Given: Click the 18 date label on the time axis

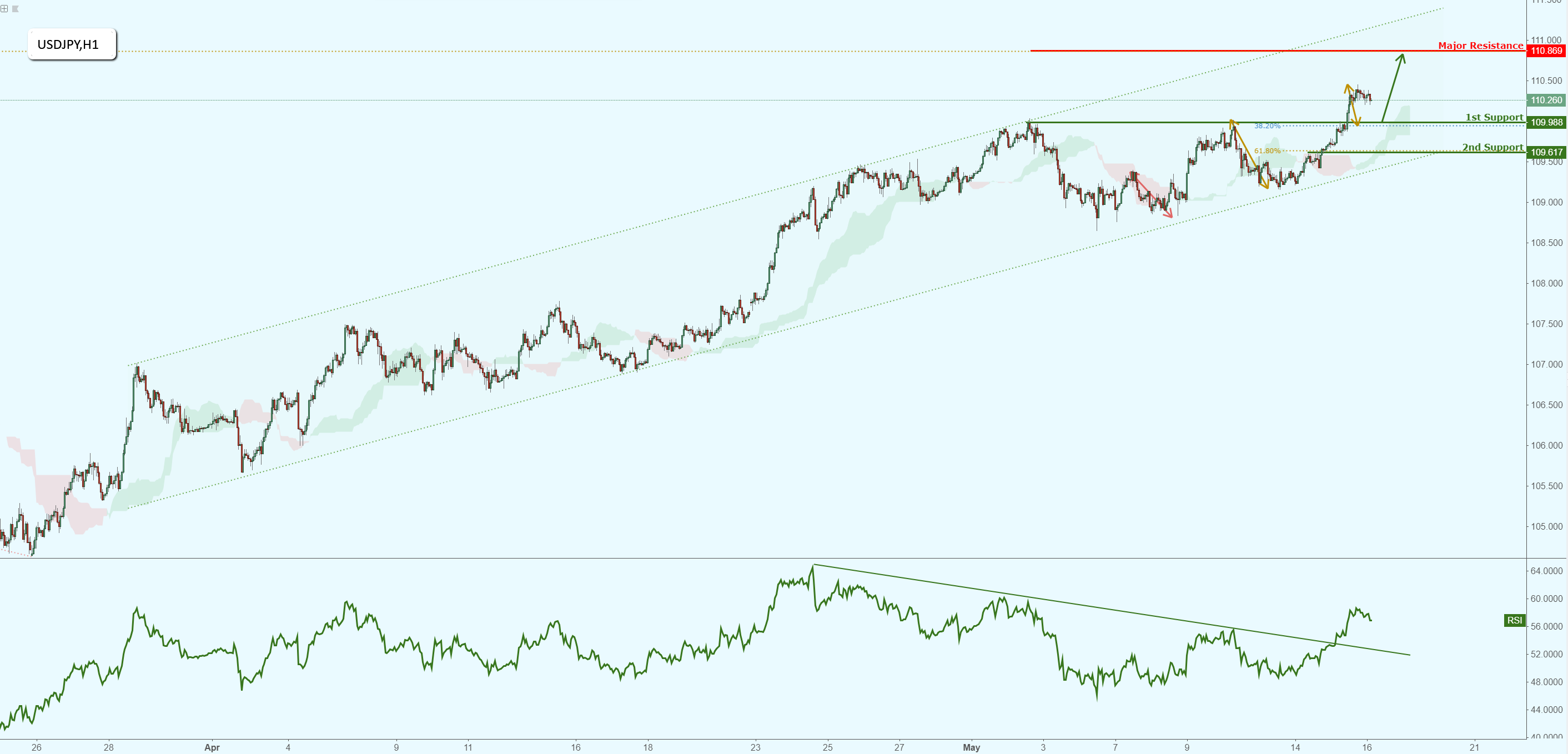Looking at the screenshot, I should point(647,747).
